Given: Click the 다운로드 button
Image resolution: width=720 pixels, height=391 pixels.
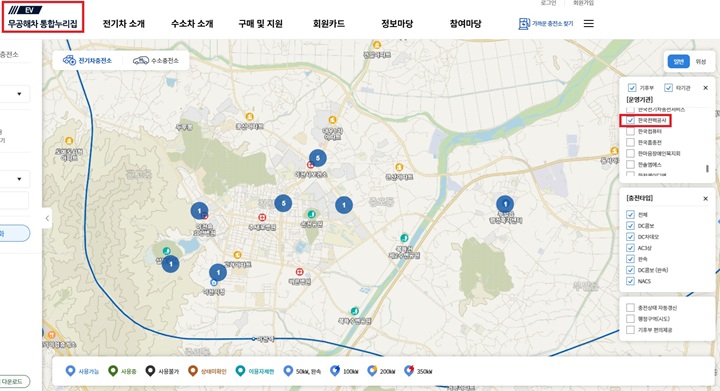Looking at the screenshot, I should [14, 381].
